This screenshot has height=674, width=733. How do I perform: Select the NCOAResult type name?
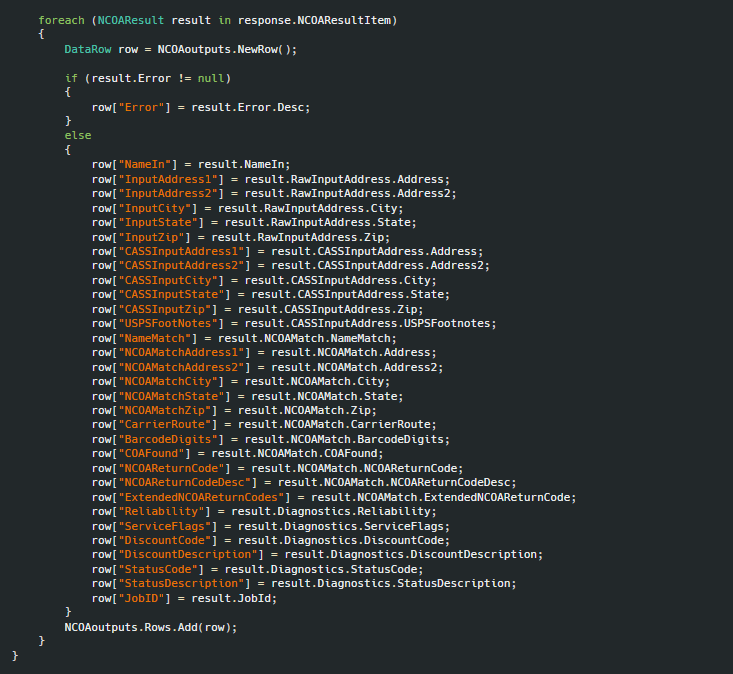[131, 21]
